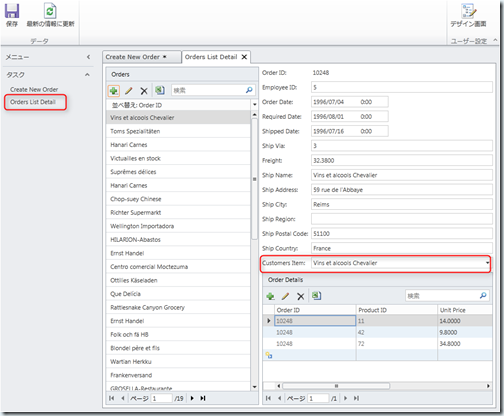Select Que Delícia order row
Image resolution: width=504 pixels, height=416 pixels.
(178, 294)
